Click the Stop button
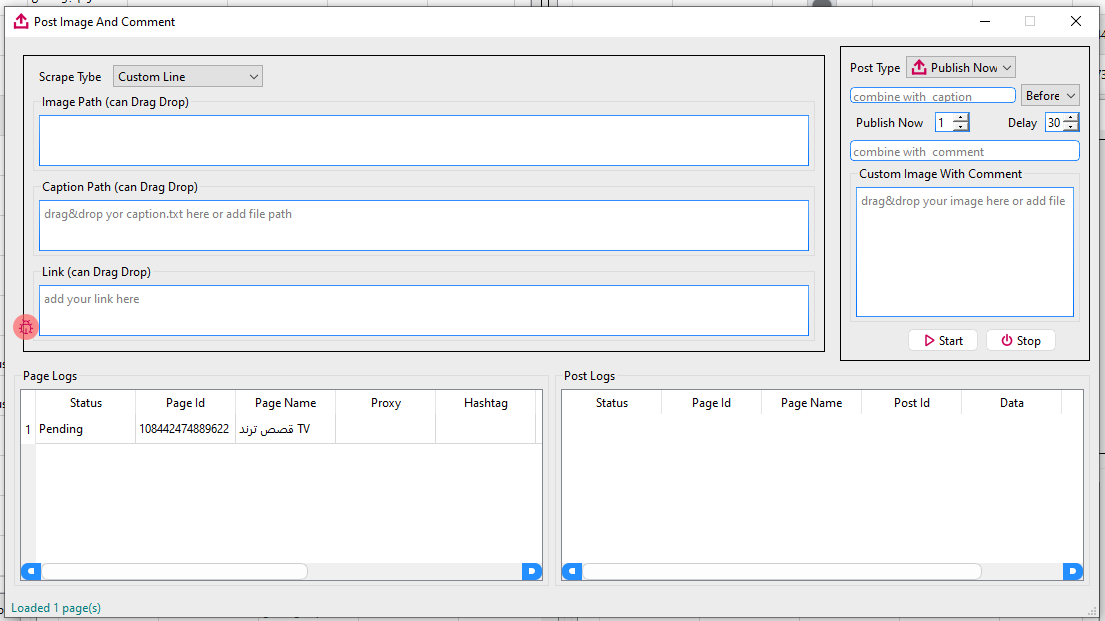 1020,340
